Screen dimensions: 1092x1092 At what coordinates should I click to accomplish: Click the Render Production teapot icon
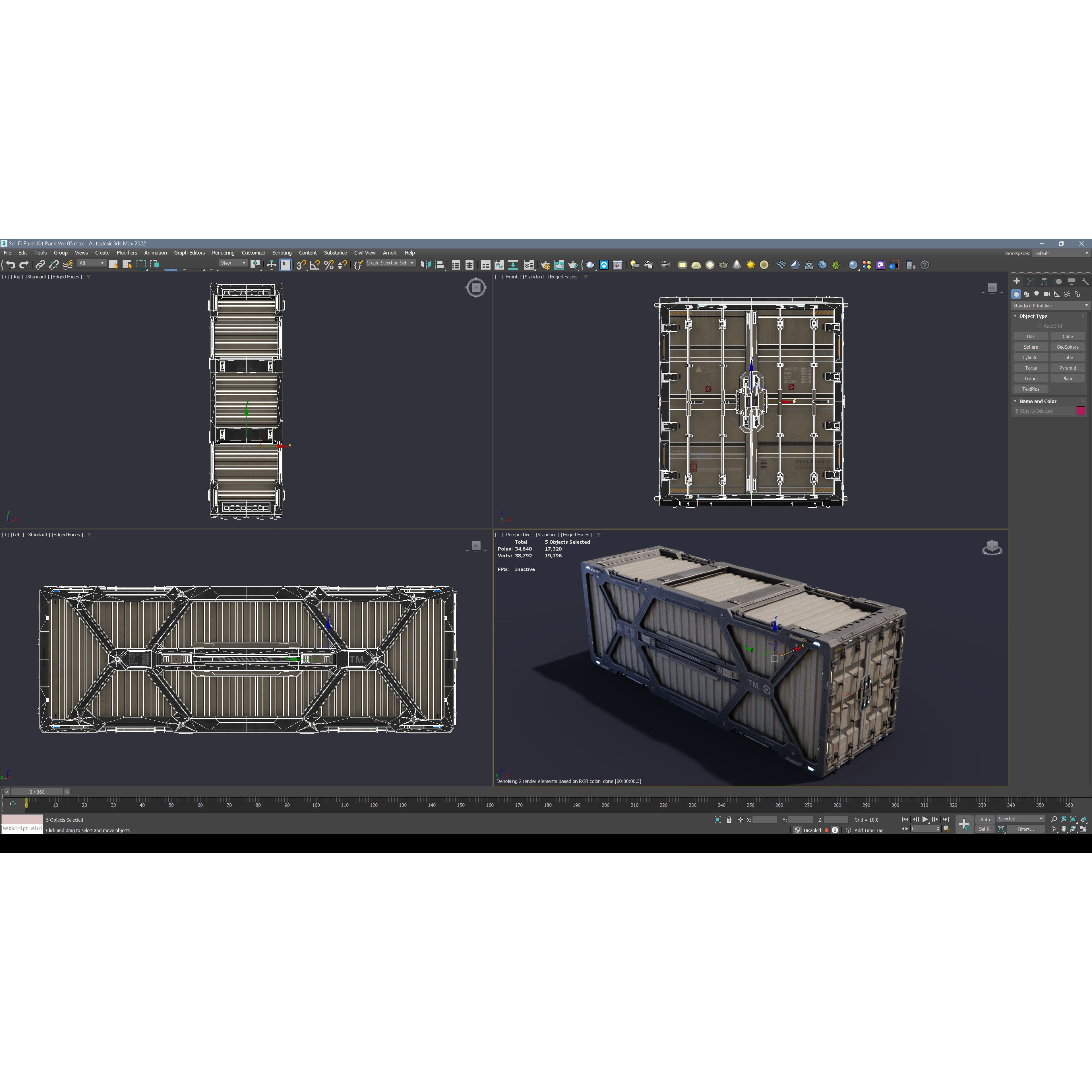[x=572, y=265]
